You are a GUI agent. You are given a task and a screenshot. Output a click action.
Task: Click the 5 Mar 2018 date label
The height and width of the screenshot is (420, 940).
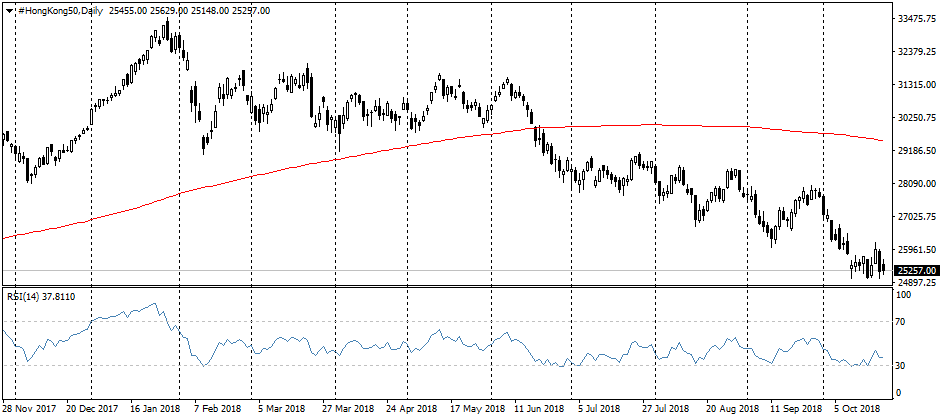[281, 409]
